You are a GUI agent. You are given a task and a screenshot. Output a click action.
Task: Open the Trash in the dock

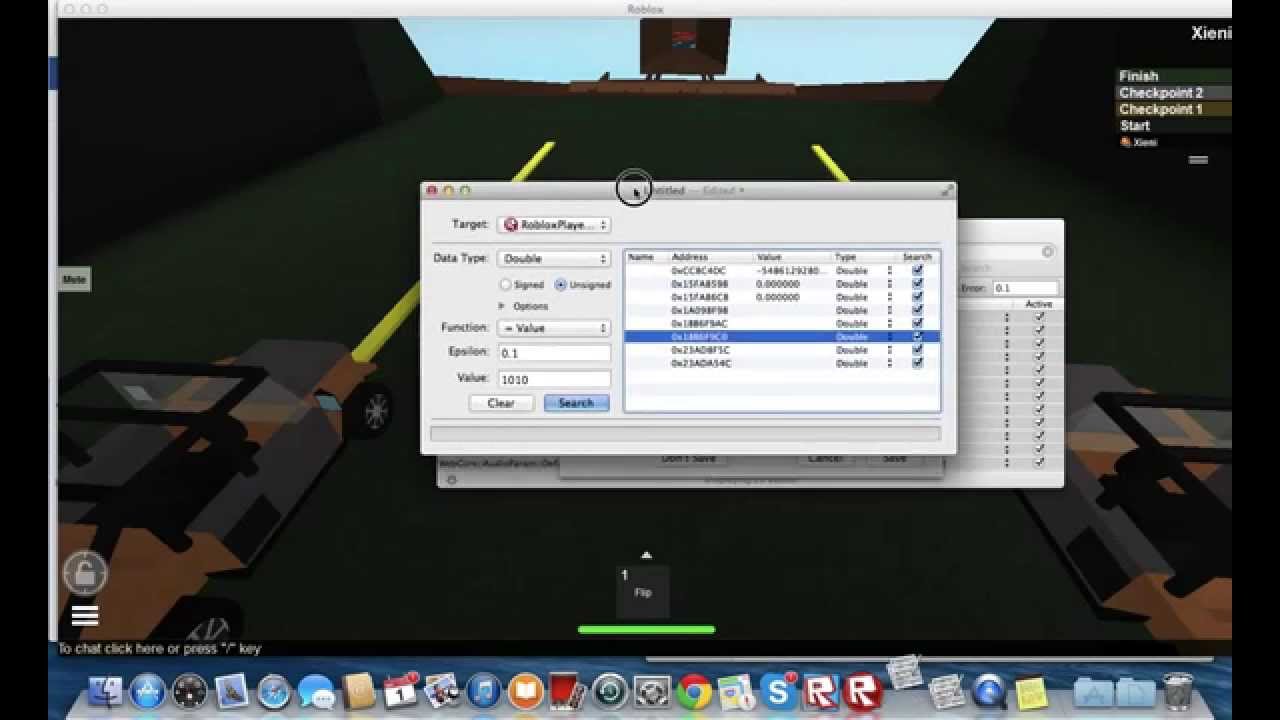click(1180, 692)
